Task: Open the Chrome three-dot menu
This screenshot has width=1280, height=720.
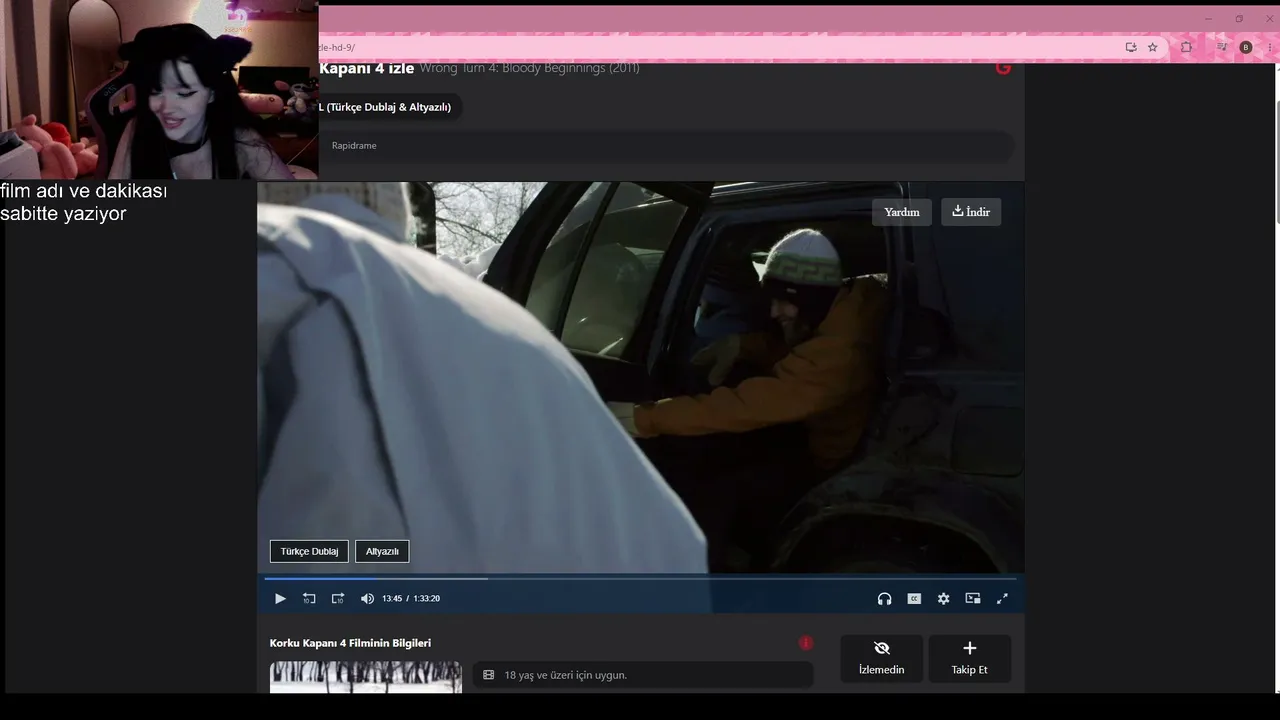Action: (1269, 47)
